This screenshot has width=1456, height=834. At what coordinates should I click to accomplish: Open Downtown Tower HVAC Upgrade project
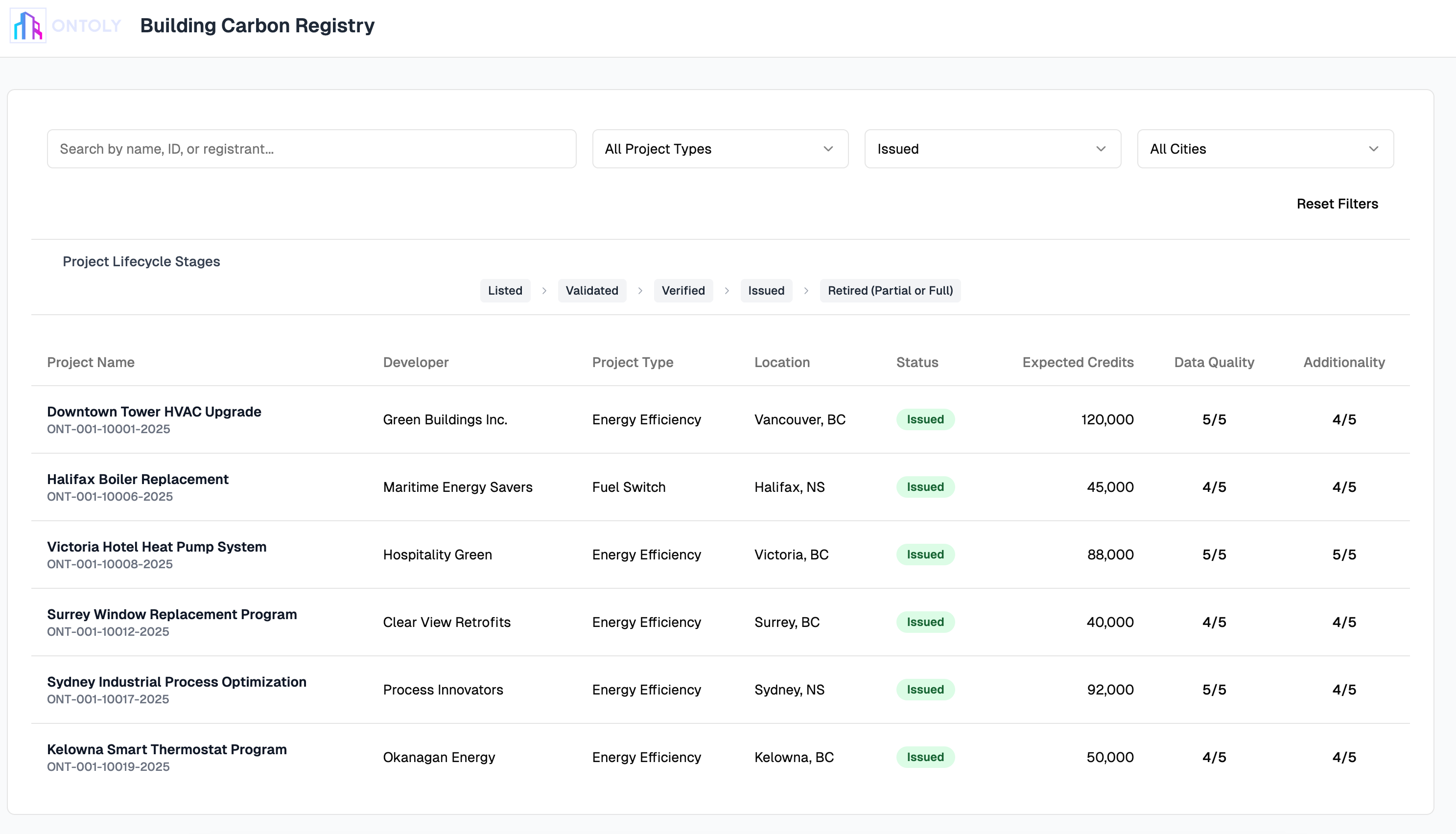click(x=154, y=412)
